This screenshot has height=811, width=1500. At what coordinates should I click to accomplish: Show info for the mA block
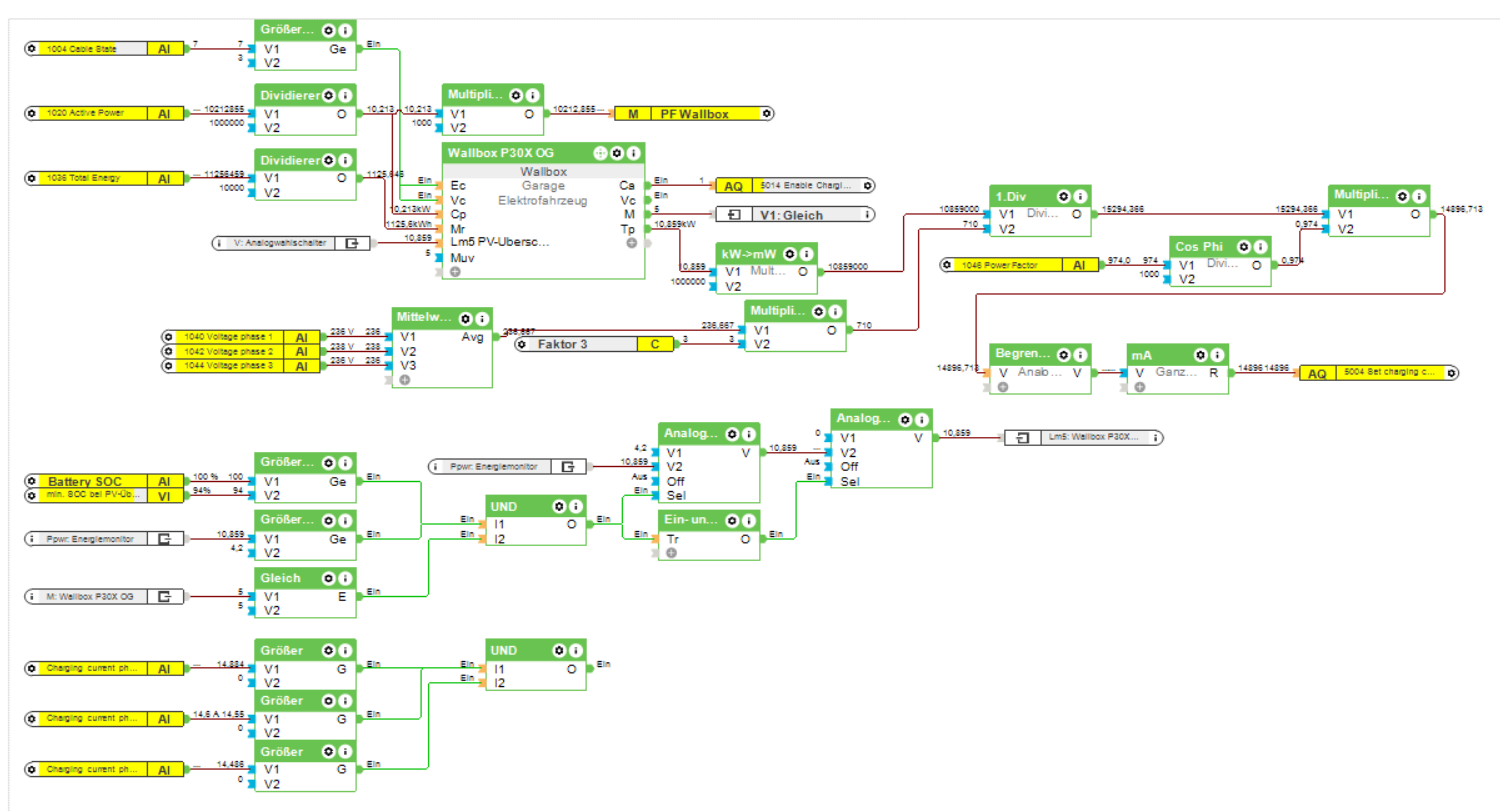coord(1216,355)
